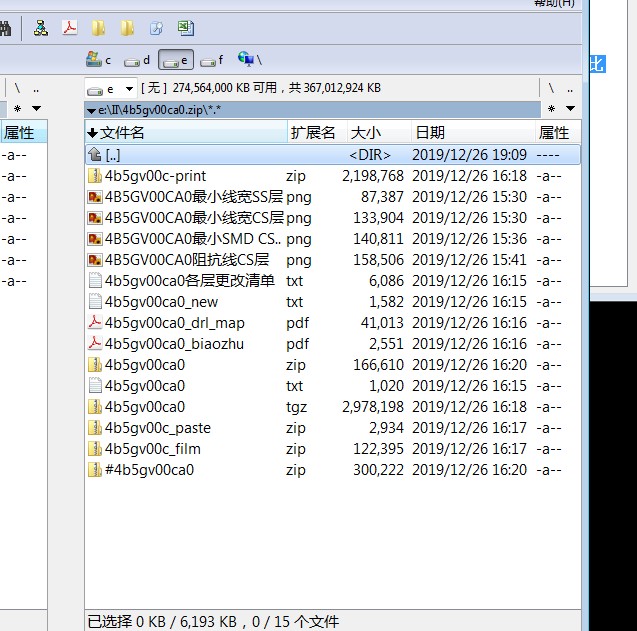637x631 pixels.
Task: Open the folder icon beside the PDF icon
Action: point(98,28)
